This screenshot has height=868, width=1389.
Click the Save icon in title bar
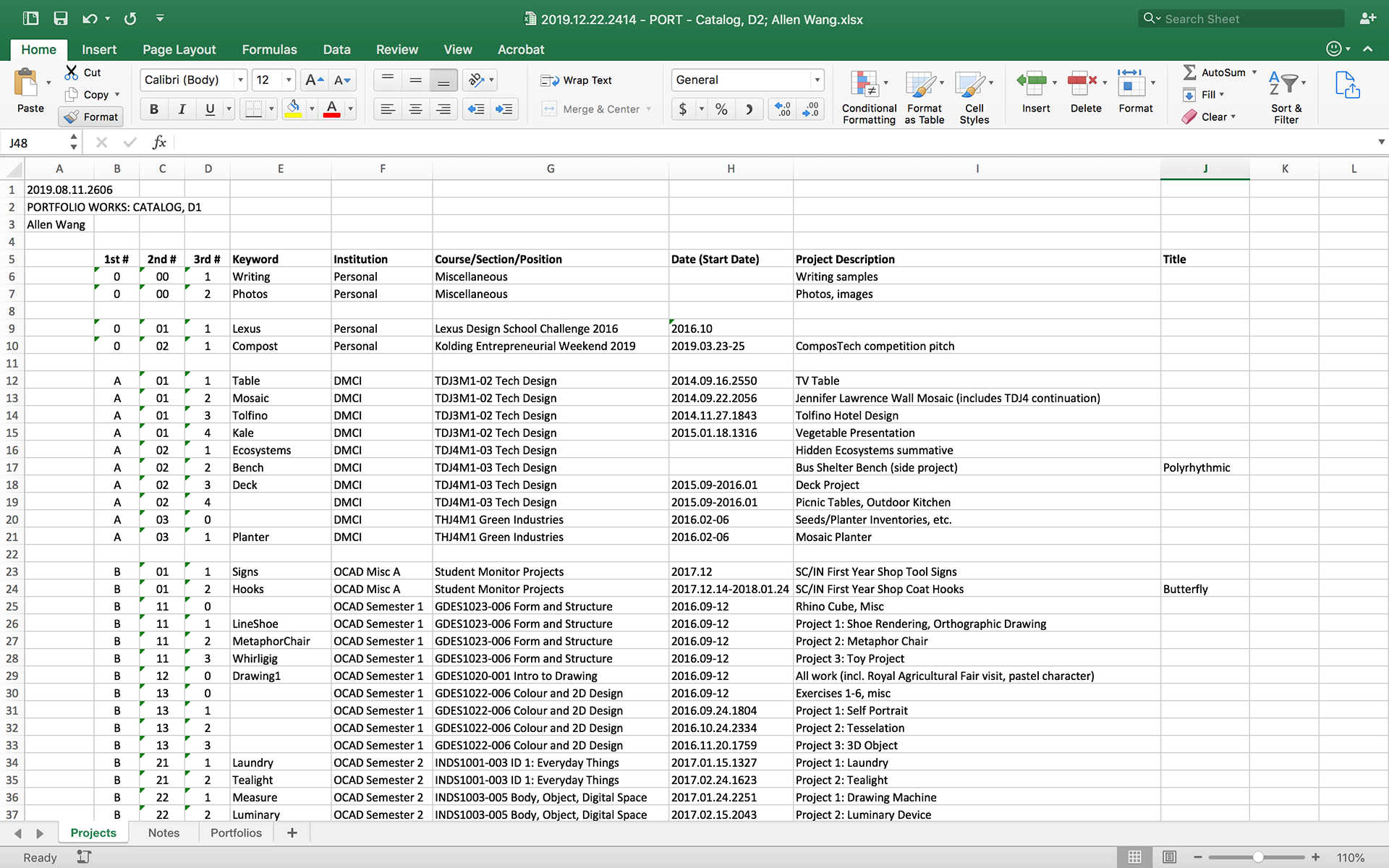tap(61, 19)
